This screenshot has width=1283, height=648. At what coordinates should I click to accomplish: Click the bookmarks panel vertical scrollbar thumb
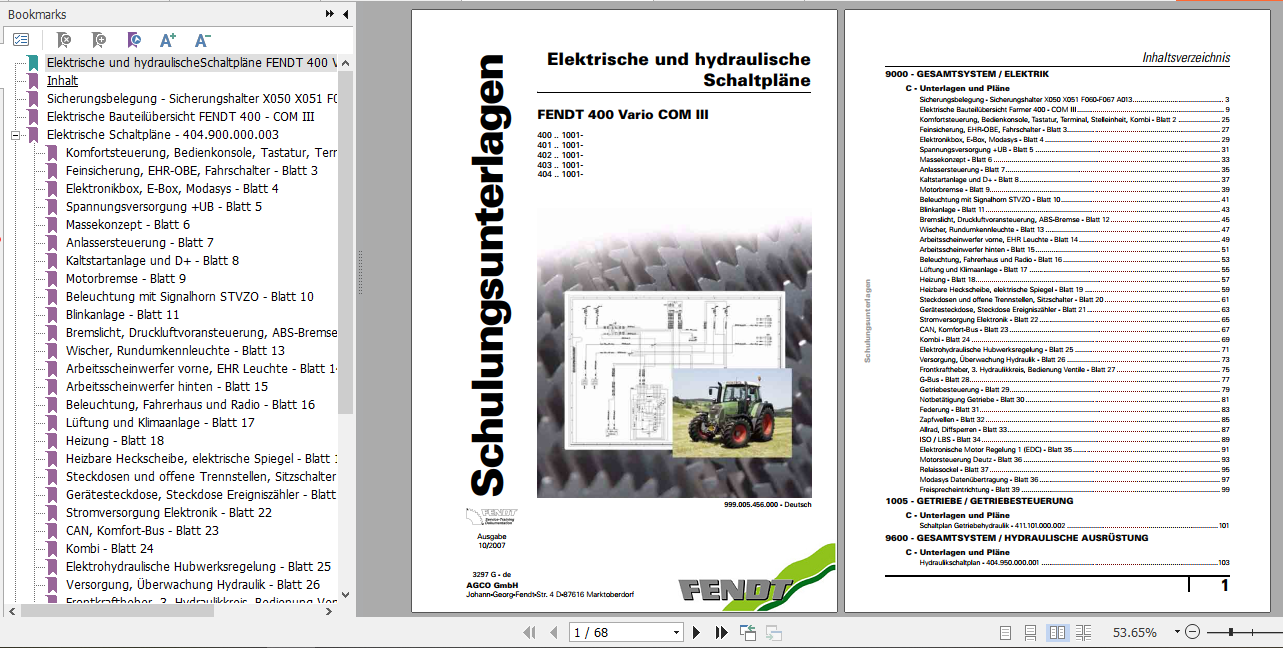tap(345, 240)
